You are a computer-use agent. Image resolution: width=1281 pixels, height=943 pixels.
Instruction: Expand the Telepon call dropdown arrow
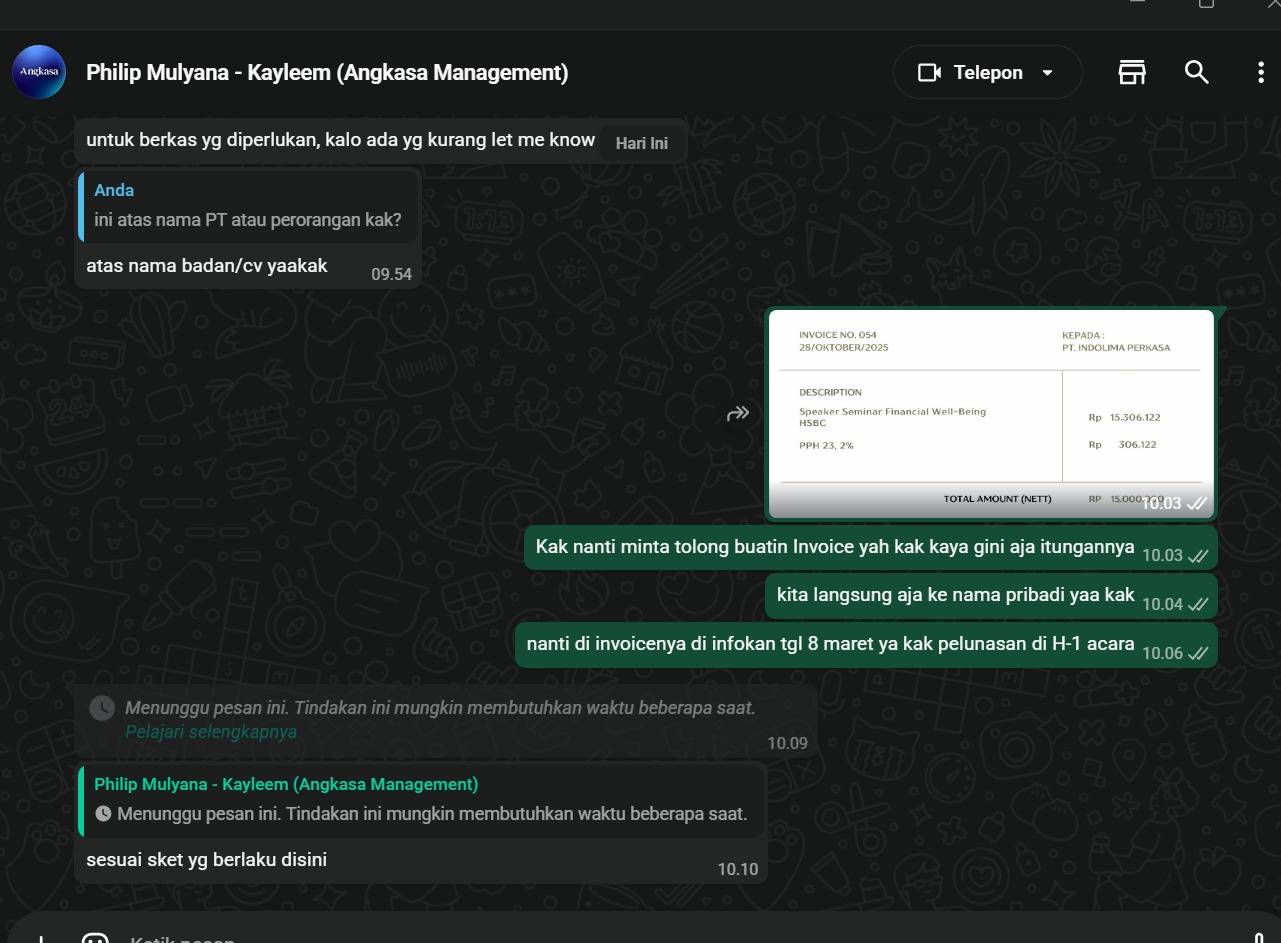coord(1048,73)
